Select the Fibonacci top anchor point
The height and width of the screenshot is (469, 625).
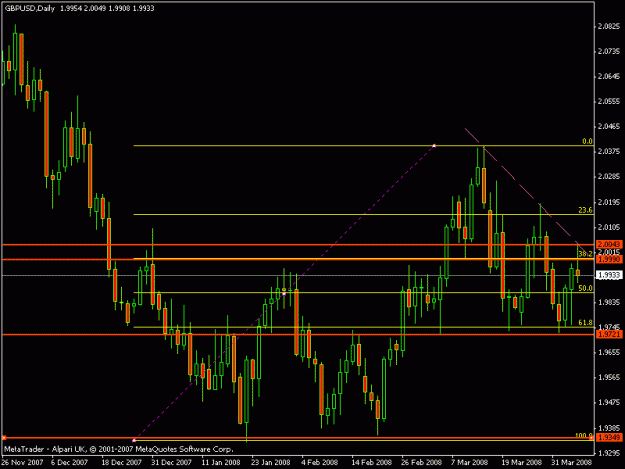(x=434, y=146)
